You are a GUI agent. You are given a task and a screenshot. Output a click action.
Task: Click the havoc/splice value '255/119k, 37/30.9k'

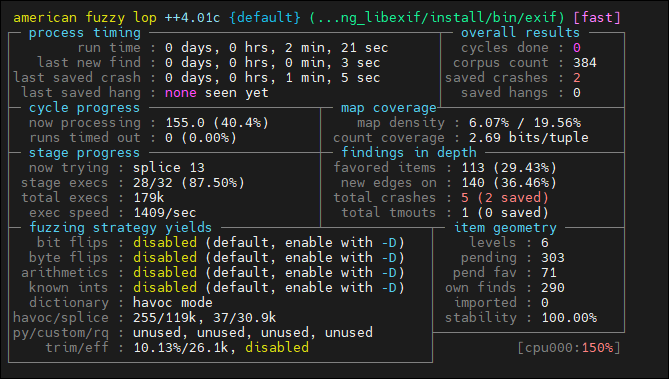click(x=204, y=318)
